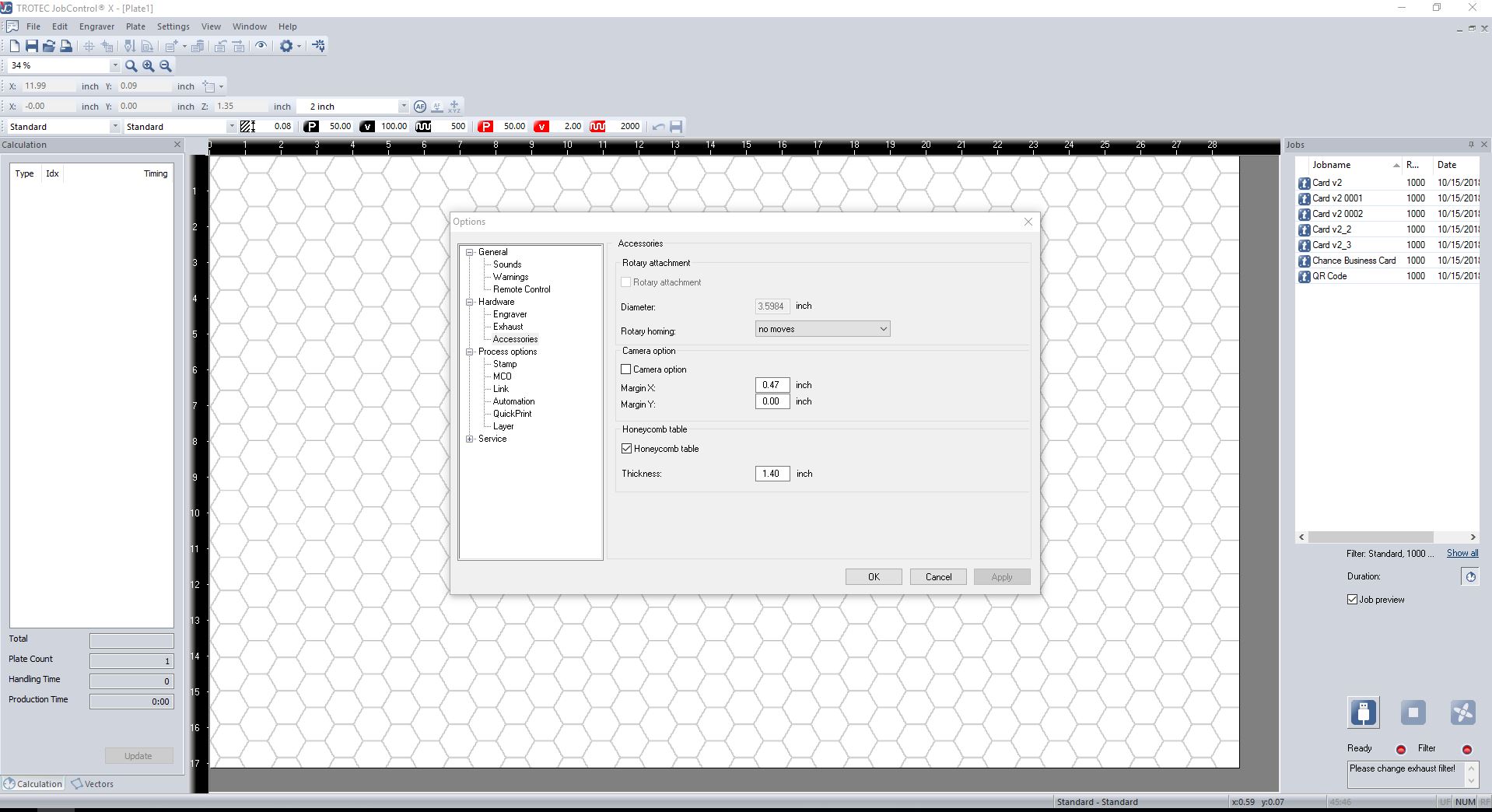Click the USB connect button
1492x812 pixels.
coord(1364,712)
